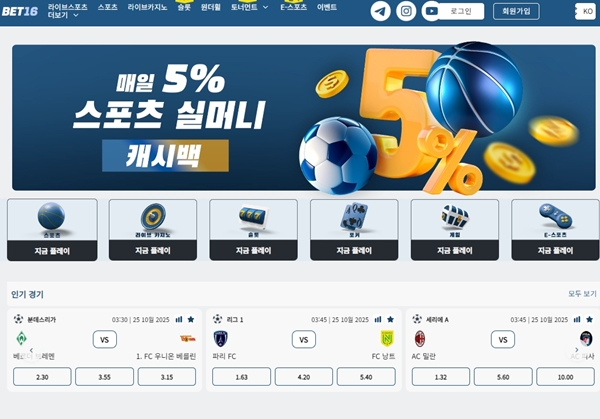The width and height of the screenshot is (600, 419).
Task: Open the Telegram channel icon
Action: [380, 11]
